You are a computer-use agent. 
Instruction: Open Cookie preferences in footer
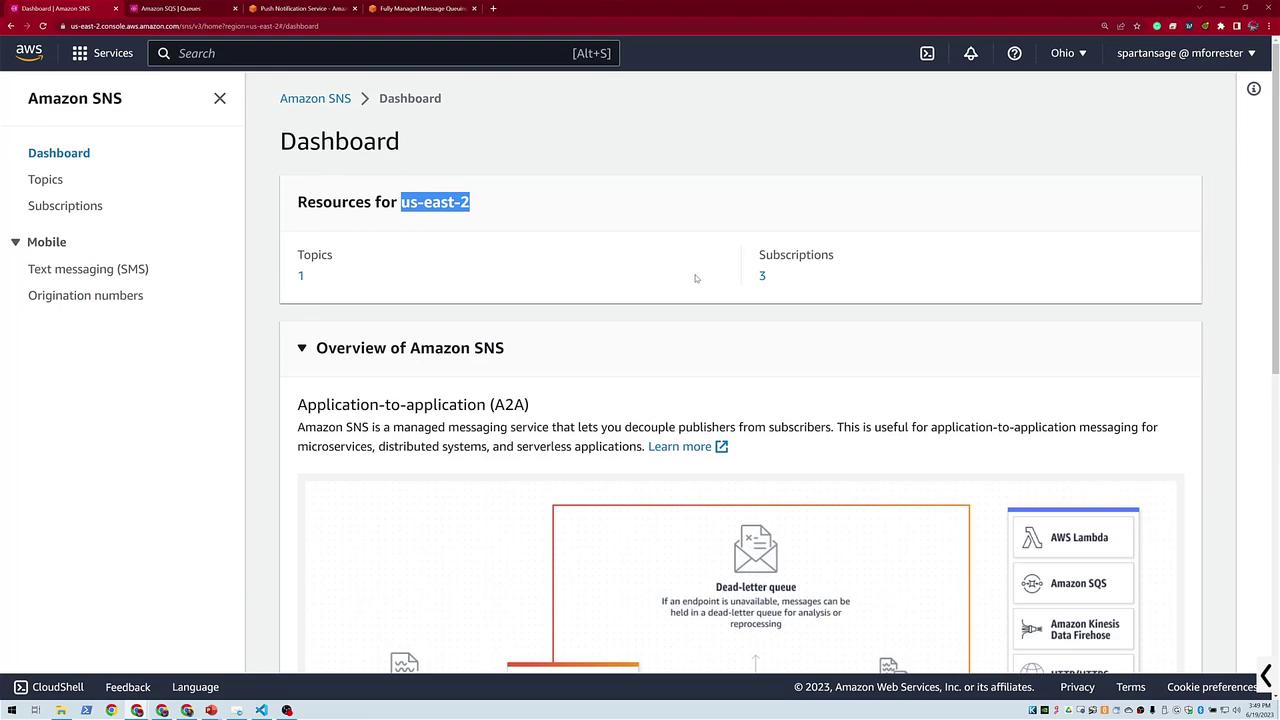click(x=1212, y=687)
